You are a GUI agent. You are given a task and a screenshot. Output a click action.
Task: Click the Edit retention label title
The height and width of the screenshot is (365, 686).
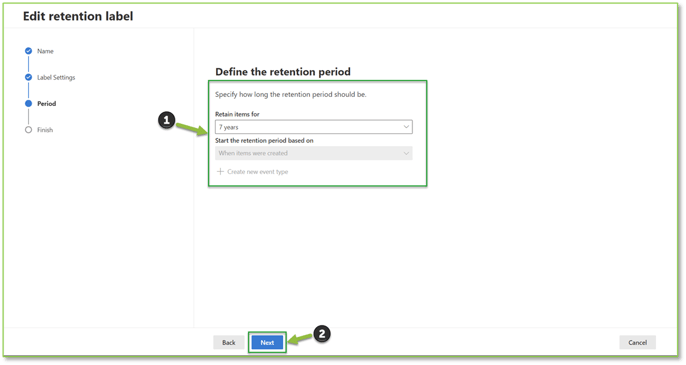(x=78, y=16)
